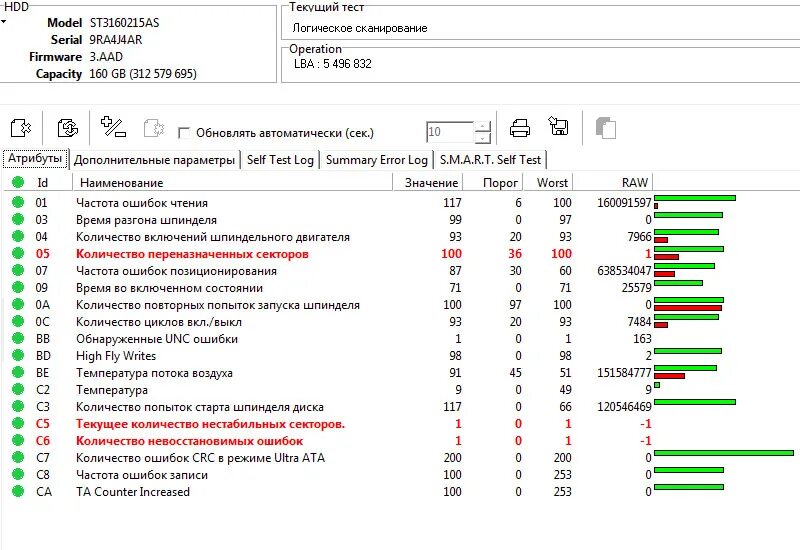The width and height of the screenshot is (800, 550).
Task: Open the Атрибуты tab
Action: click(35, 159)
